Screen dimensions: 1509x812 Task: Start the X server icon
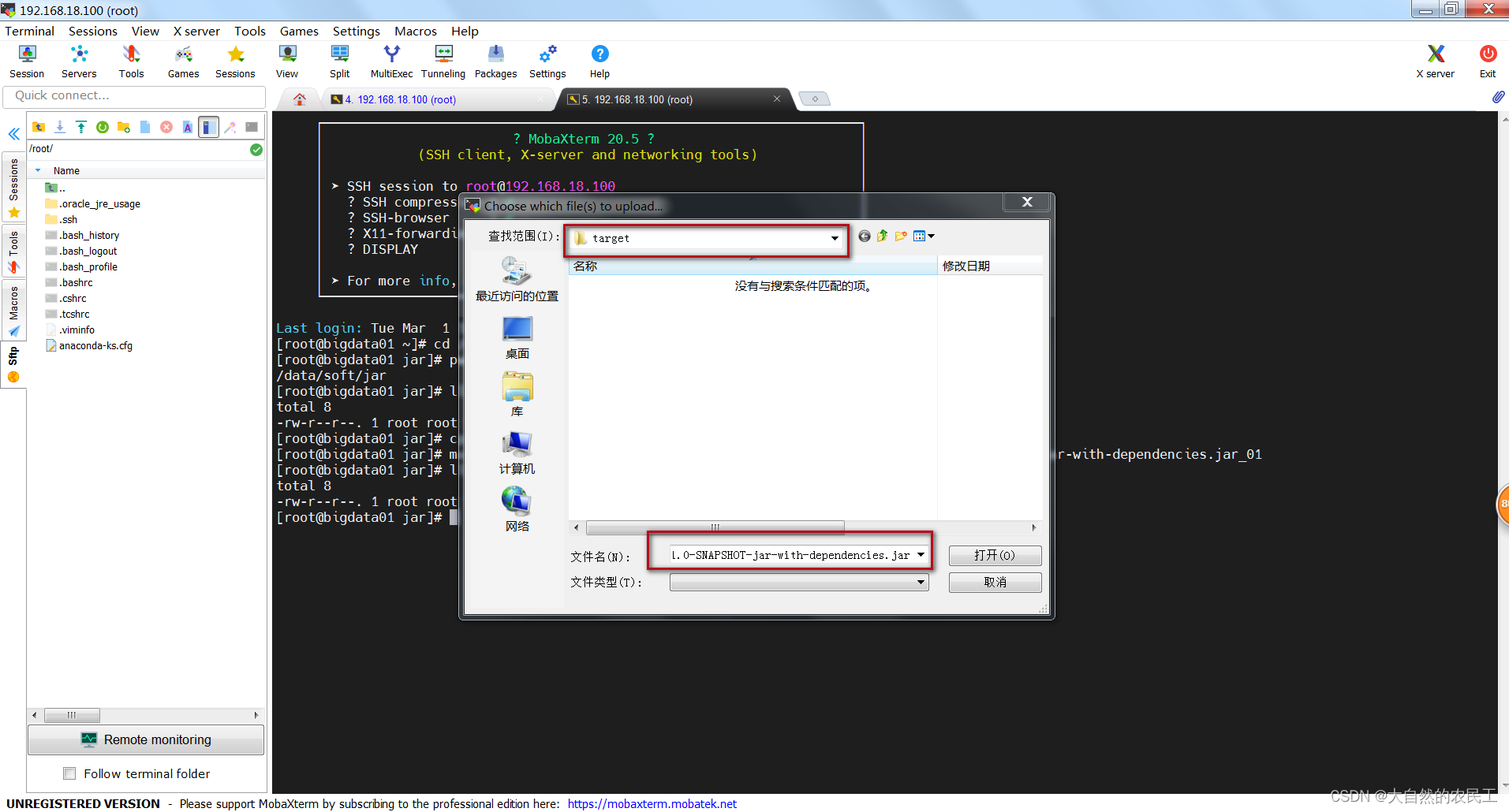coord(1435,61)
